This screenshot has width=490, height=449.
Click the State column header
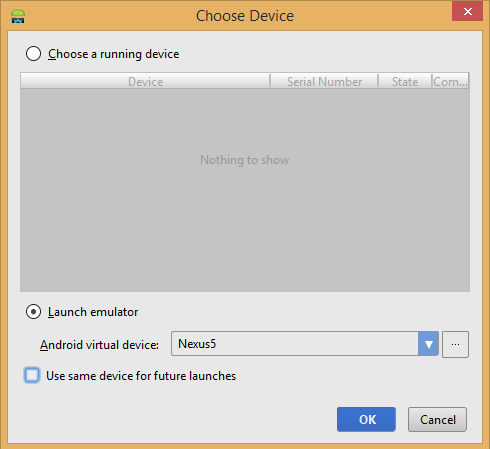click(405, 81)
